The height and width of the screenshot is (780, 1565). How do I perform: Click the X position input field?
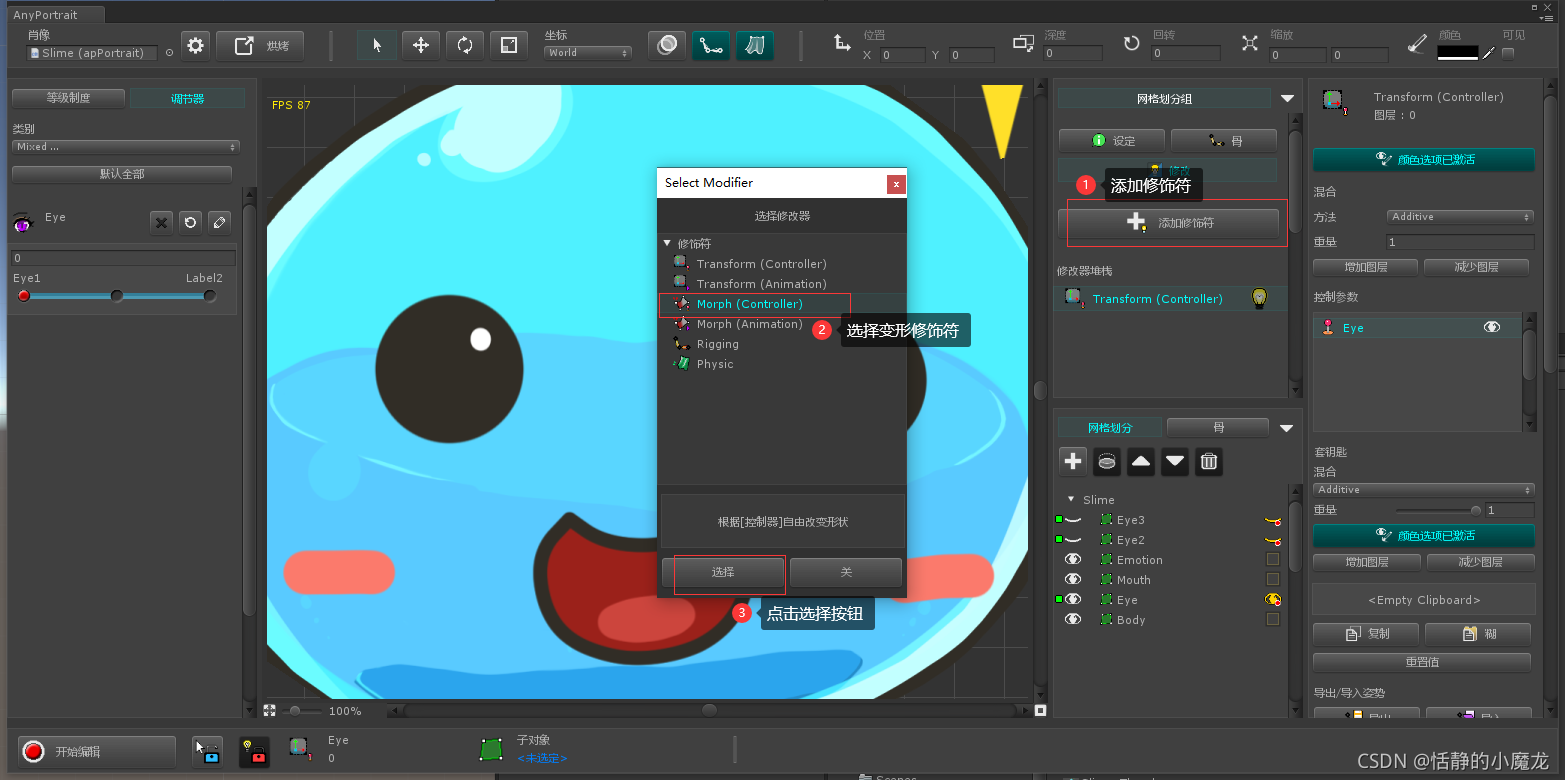[x=902, y=55]
